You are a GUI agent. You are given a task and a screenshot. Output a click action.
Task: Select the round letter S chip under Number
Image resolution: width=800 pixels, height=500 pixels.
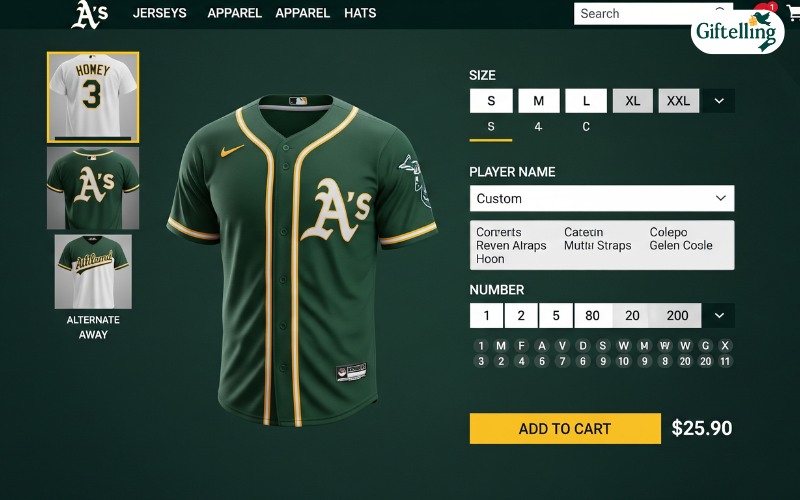[x=603, y=346]
